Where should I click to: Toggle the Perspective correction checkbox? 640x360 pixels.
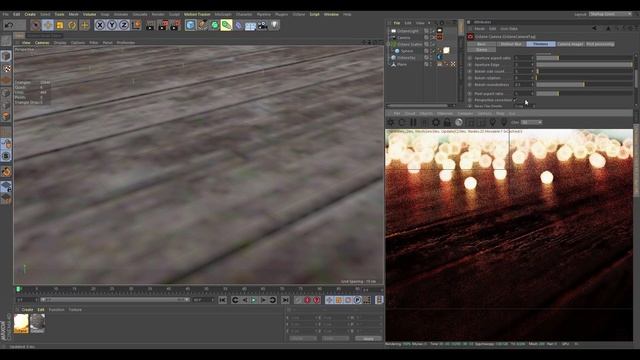516,100
